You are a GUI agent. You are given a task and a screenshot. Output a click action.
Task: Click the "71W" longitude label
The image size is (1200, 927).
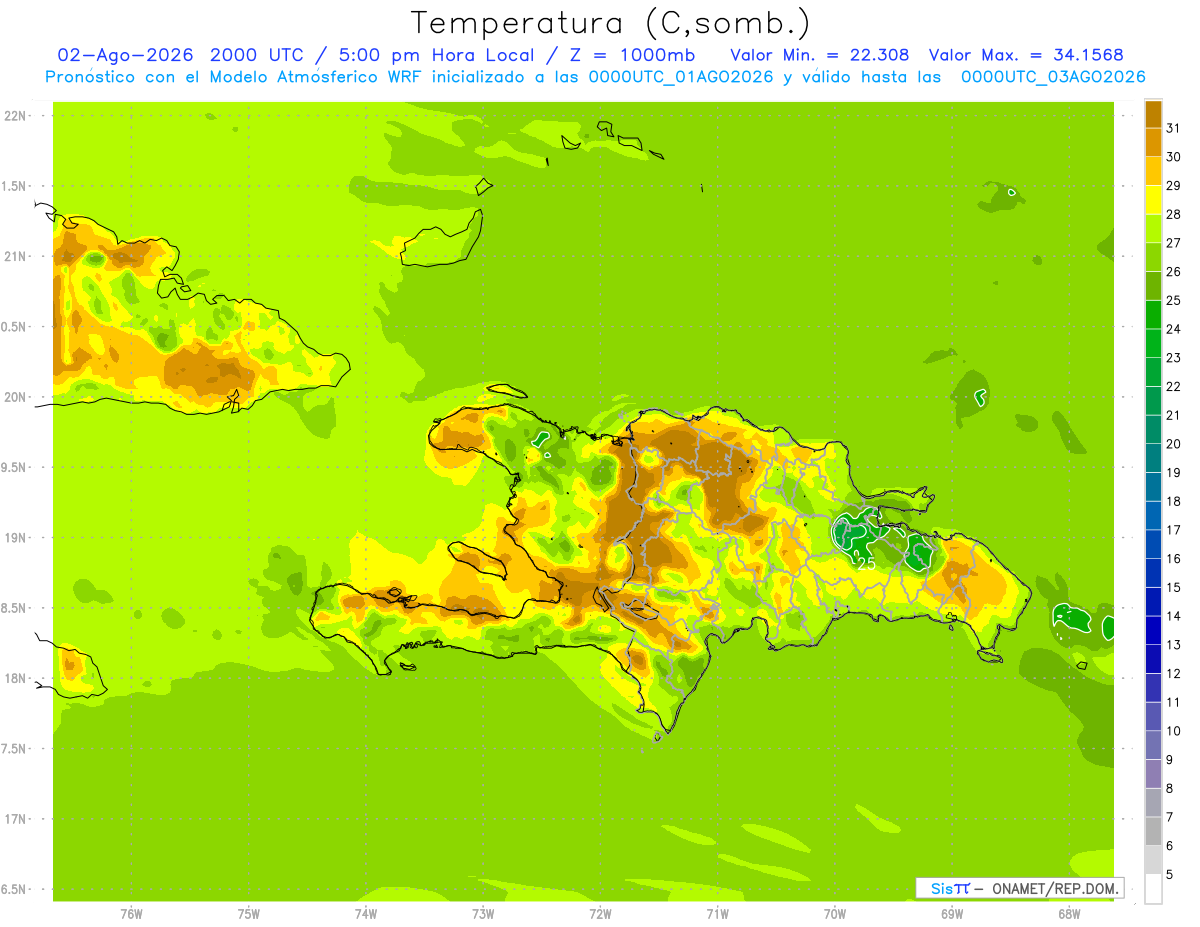coord(717,913)
